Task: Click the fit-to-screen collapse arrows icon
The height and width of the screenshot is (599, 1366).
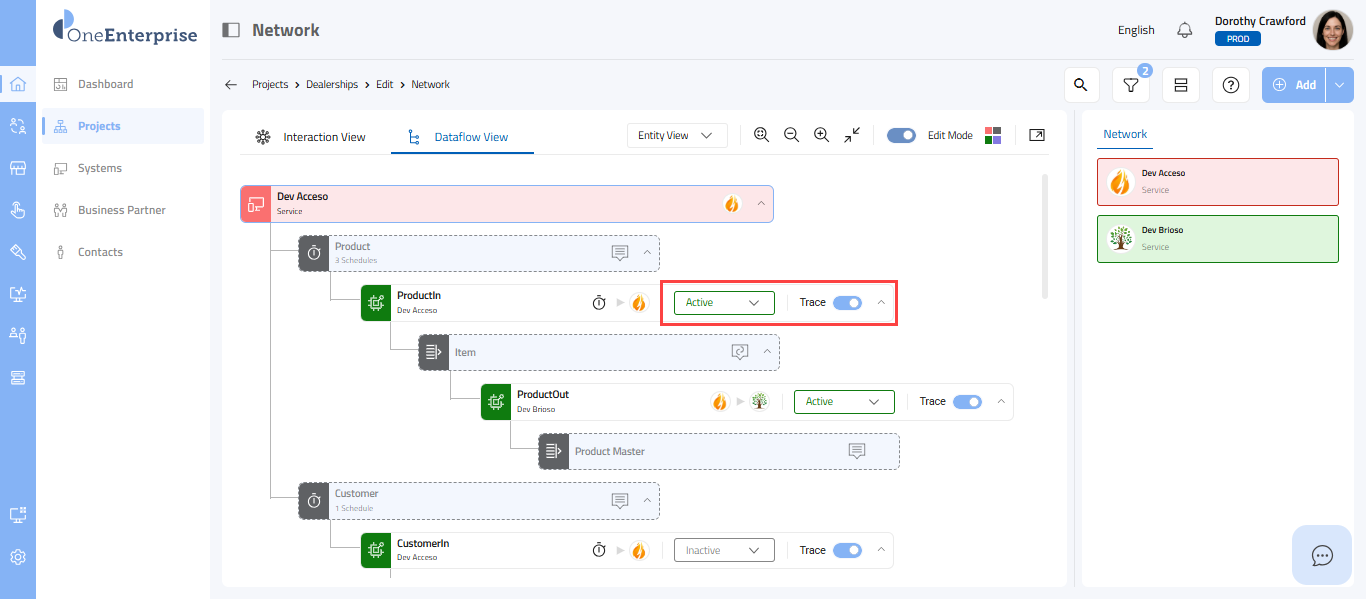Action: click(852, 135)
